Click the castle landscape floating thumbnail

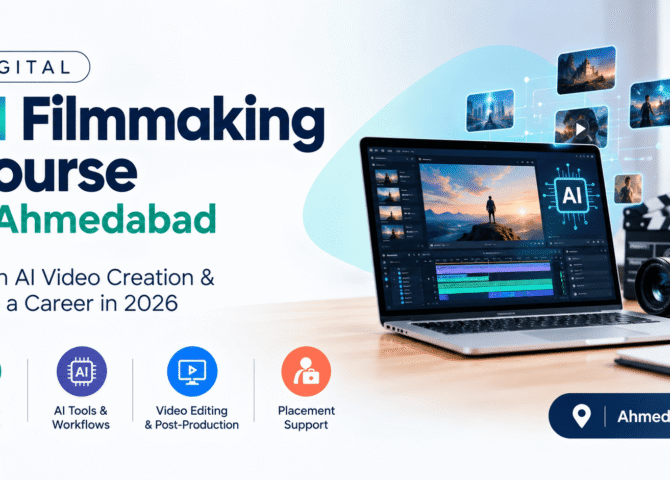(x=586, y=70)
